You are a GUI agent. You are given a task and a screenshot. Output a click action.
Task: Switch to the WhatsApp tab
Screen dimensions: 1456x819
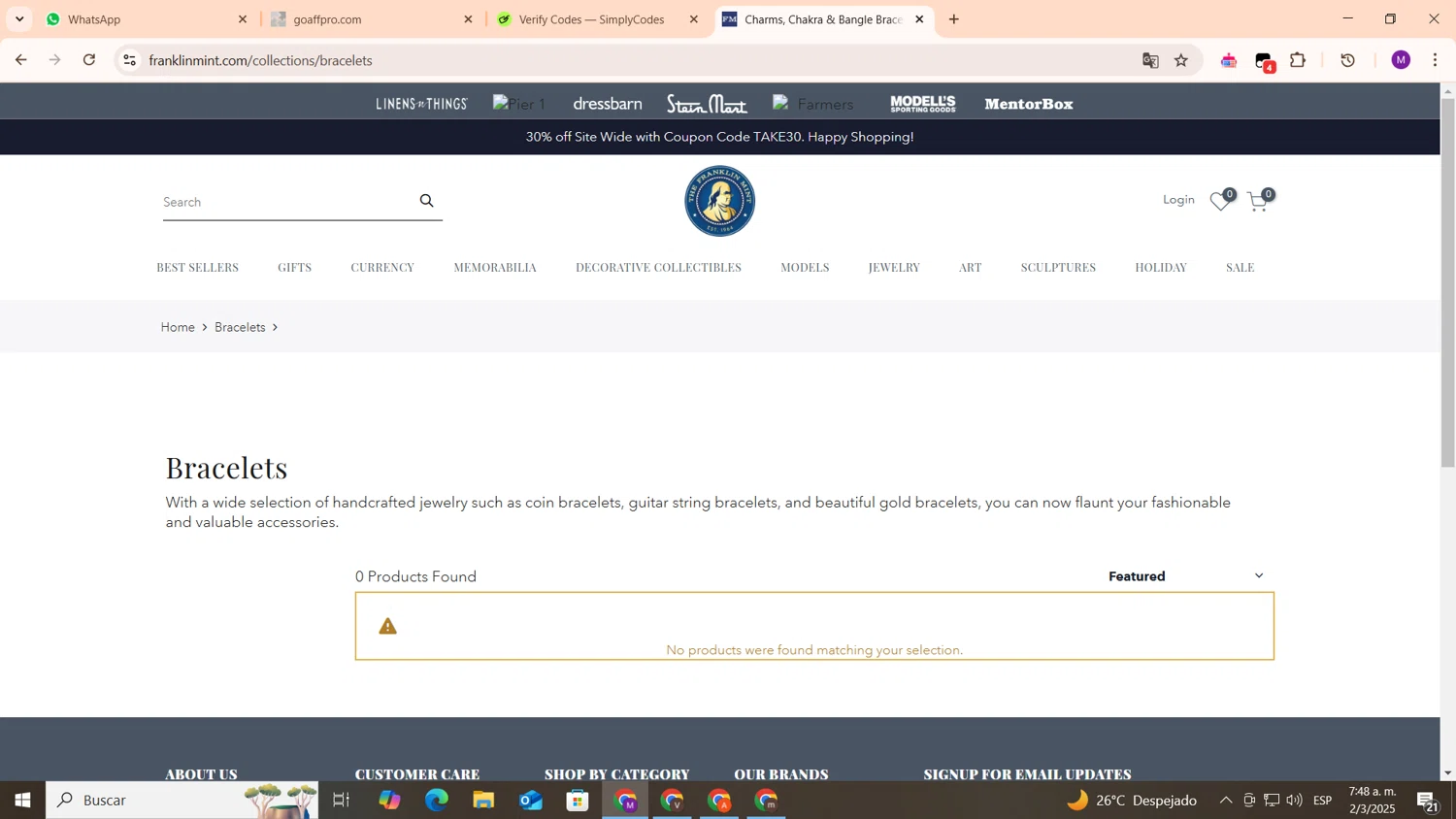[146, 19]
